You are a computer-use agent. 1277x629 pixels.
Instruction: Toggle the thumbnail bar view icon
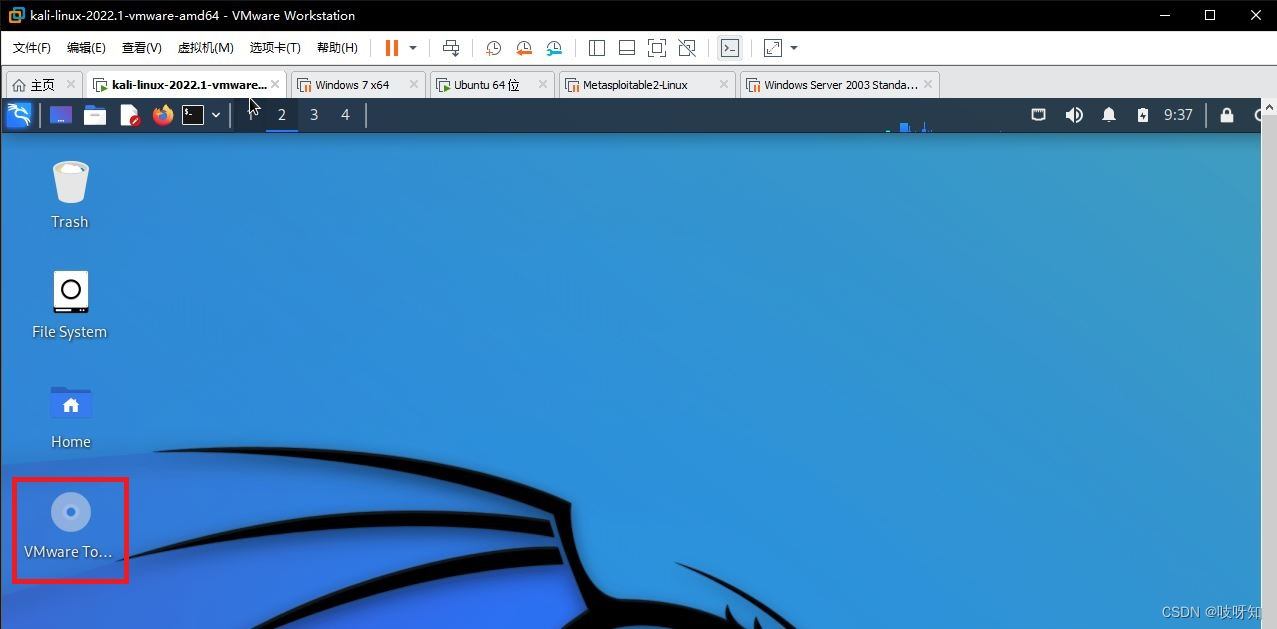[627, 48]
